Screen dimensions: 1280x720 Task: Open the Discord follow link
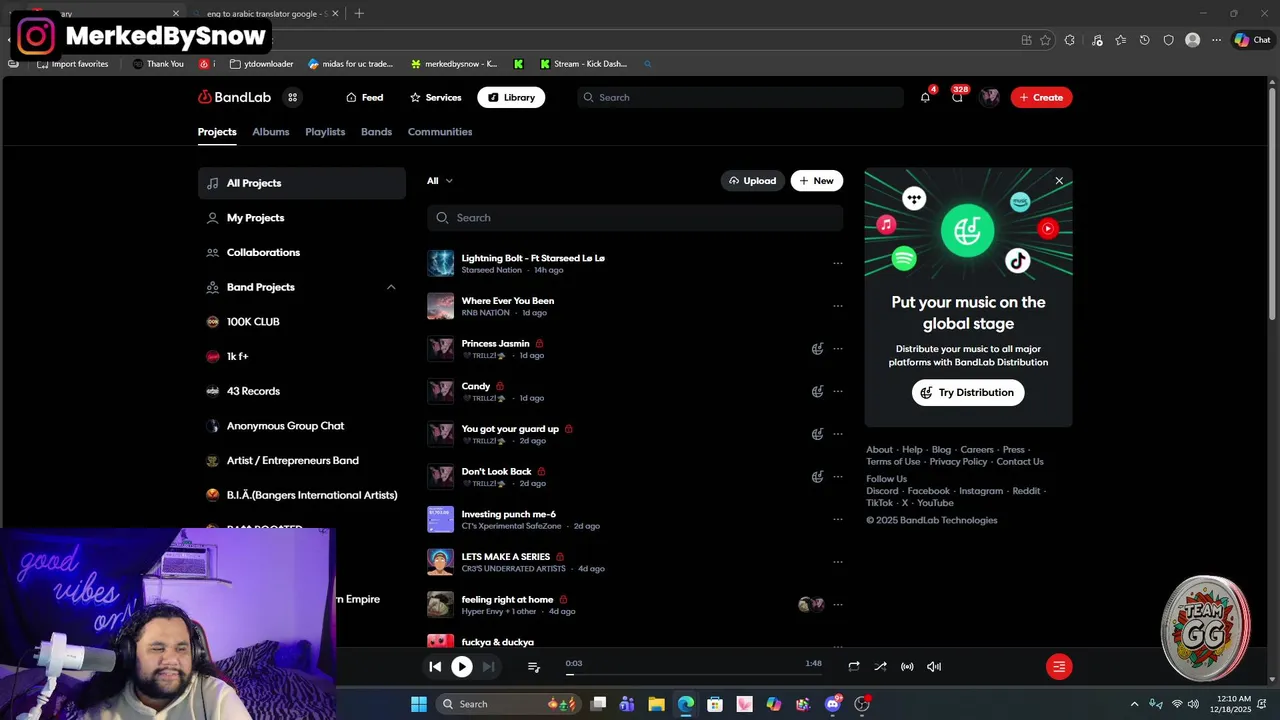point(882,491)
